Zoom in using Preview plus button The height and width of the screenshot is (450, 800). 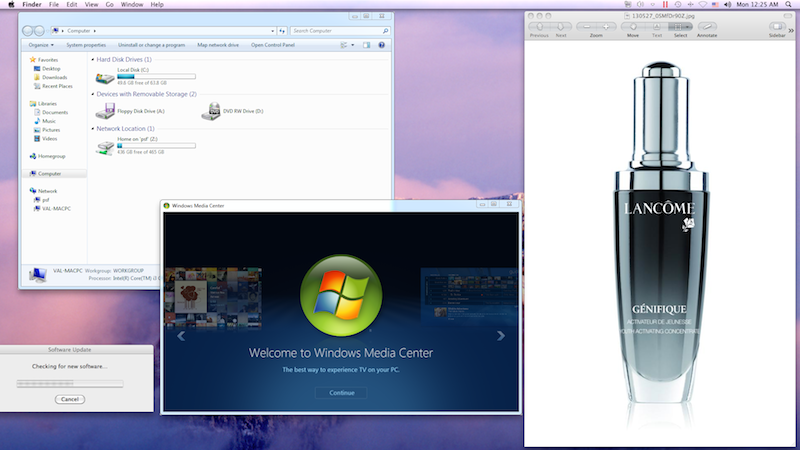[606, 27]
